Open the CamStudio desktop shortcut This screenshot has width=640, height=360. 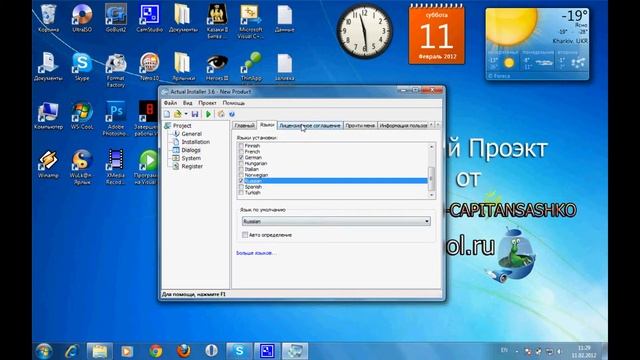(x=149, y=18)
